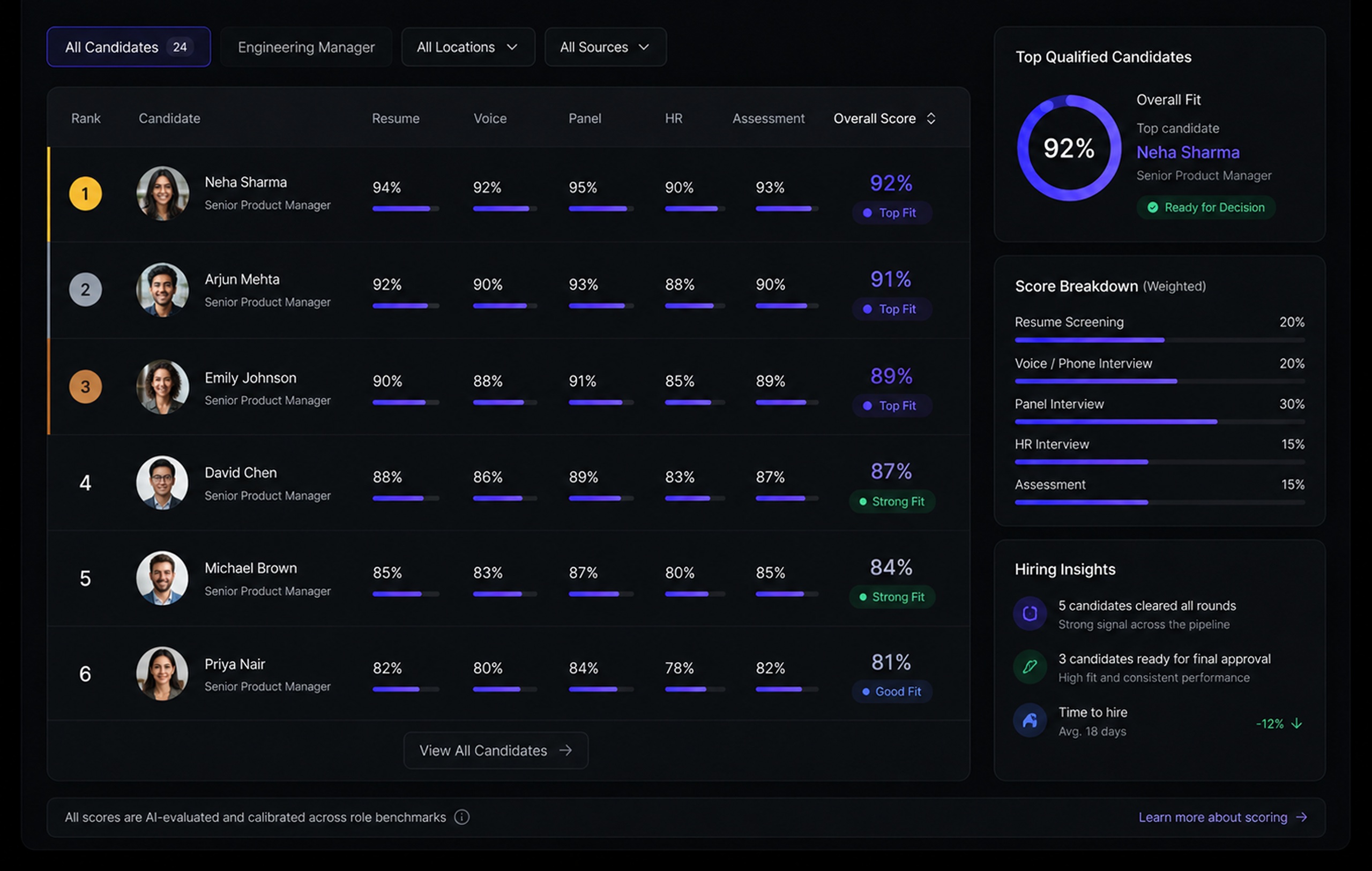Click the down arrow next to -12%
Viewport: 1372px width, 871px height.
tap(1297, 724)
